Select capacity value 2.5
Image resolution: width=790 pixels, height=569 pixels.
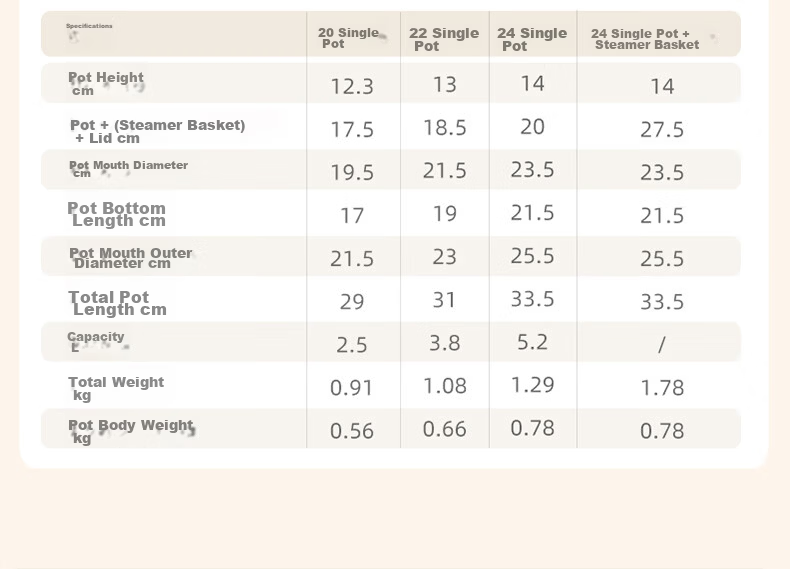(x=352, y=345)
